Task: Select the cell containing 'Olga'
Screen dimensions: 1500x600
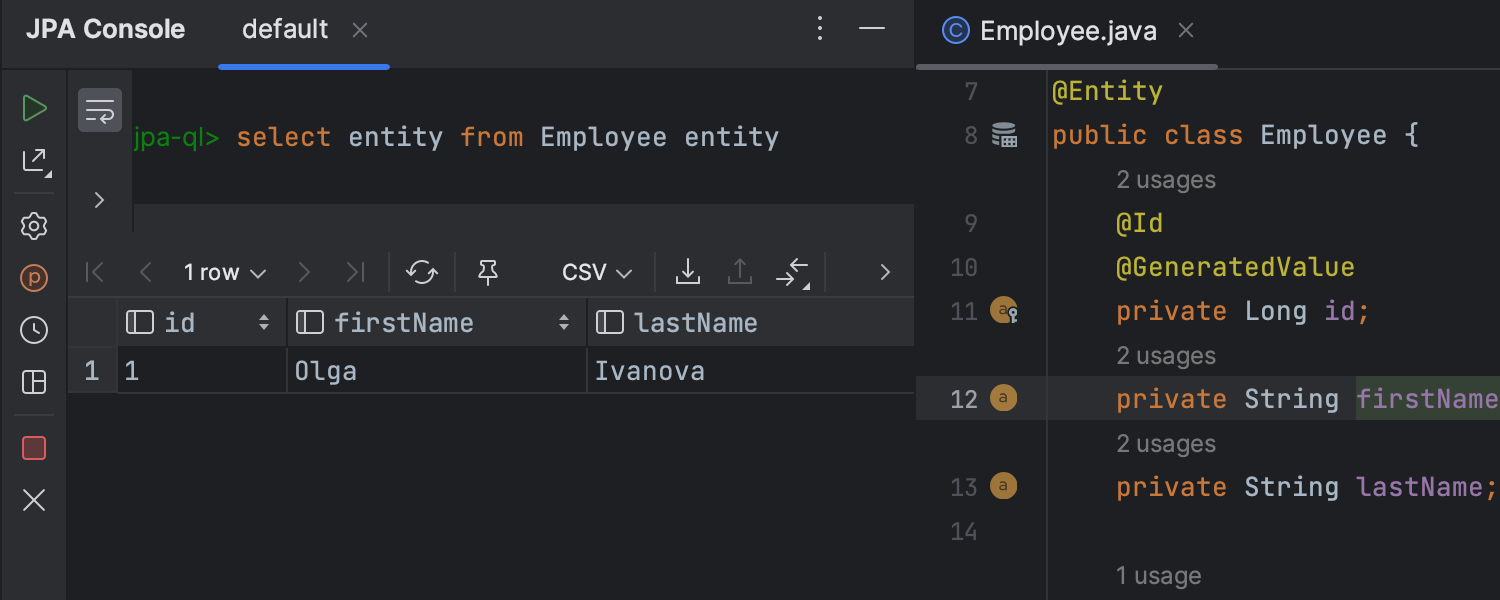Action: (x=437, y=371)
